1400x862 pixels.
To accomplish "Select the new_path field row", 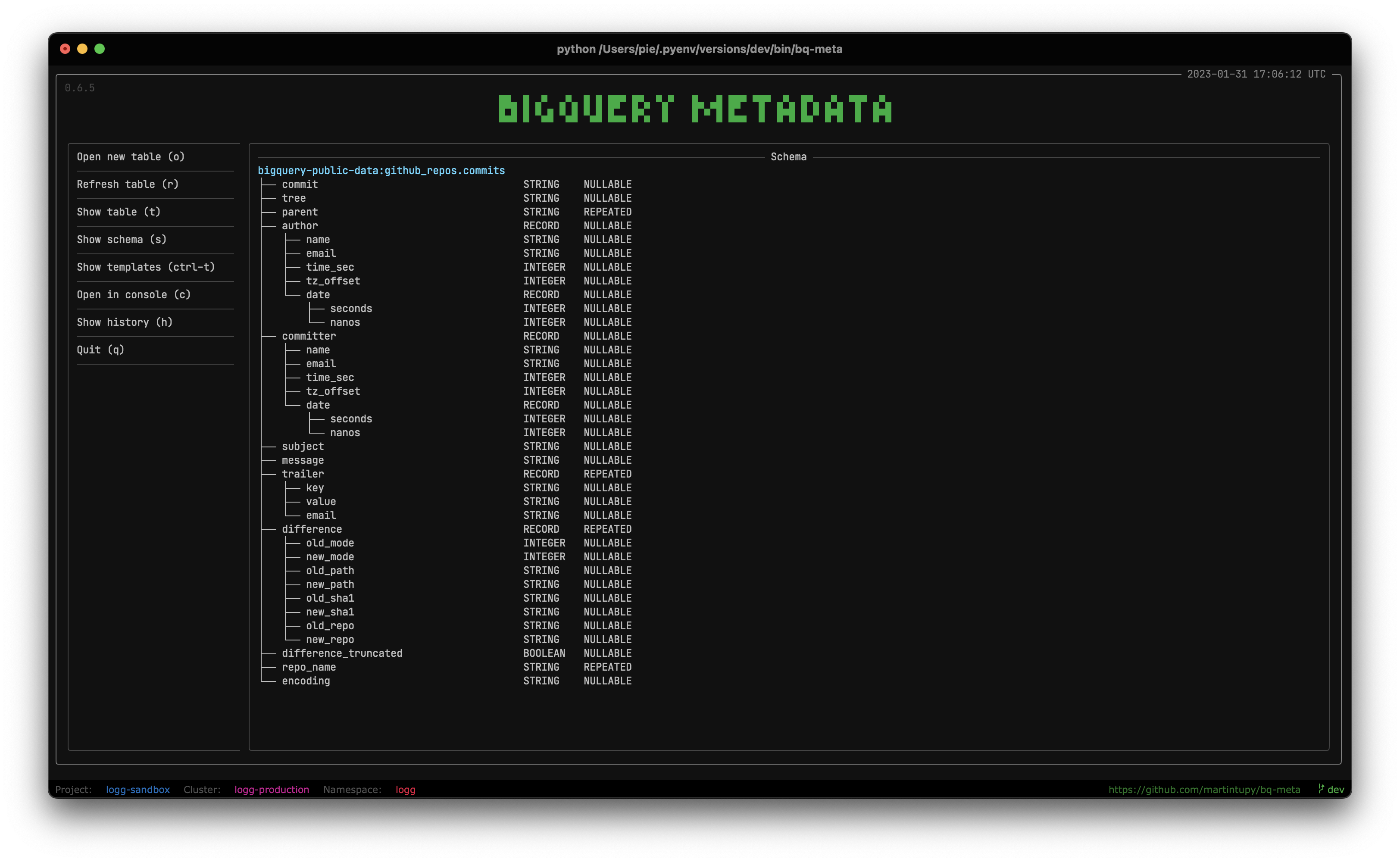I will pyautogui.click(x=458, y=584).
